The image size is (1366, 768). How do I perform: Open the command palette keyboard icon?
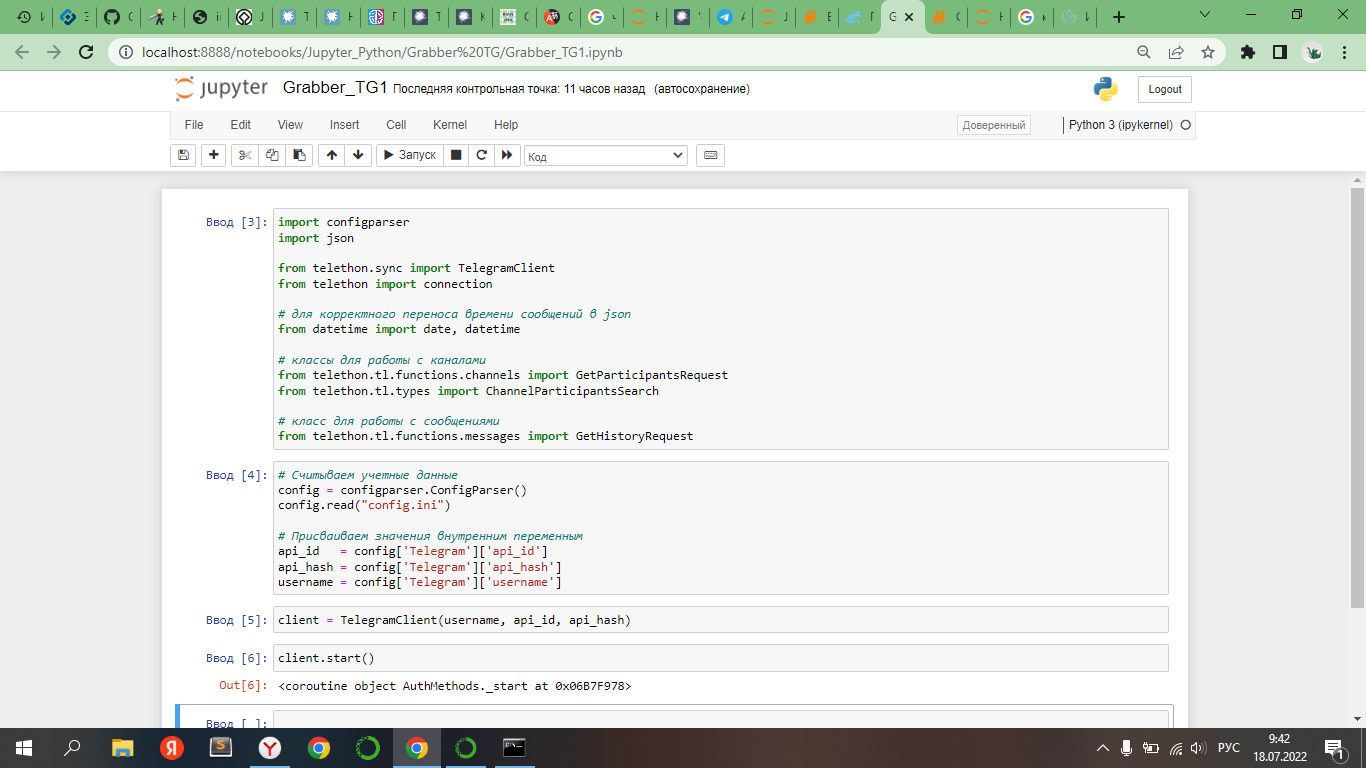[x=711, y=155]
